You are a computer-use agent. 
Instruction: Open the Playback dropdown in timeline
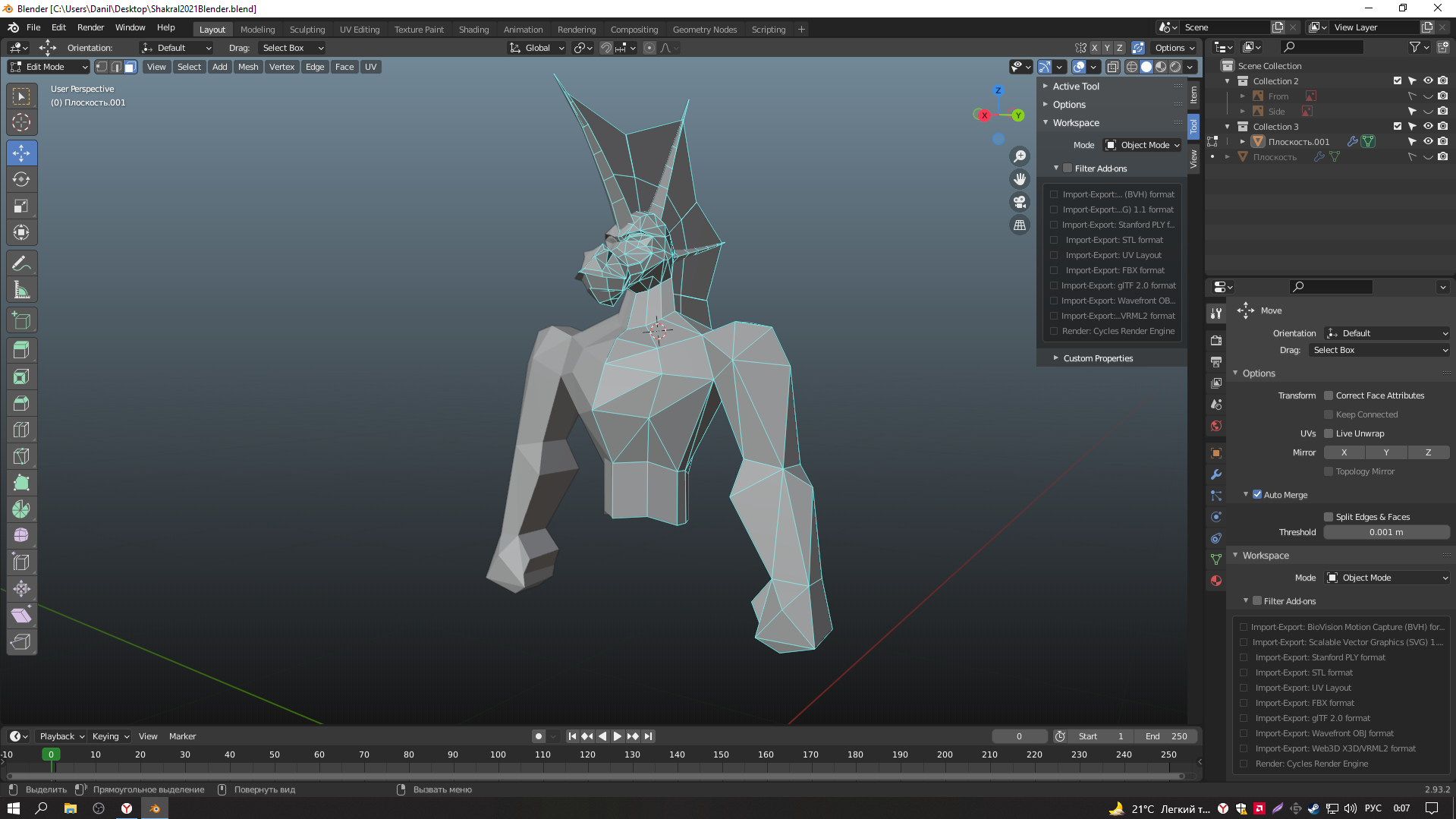[61, 736]
